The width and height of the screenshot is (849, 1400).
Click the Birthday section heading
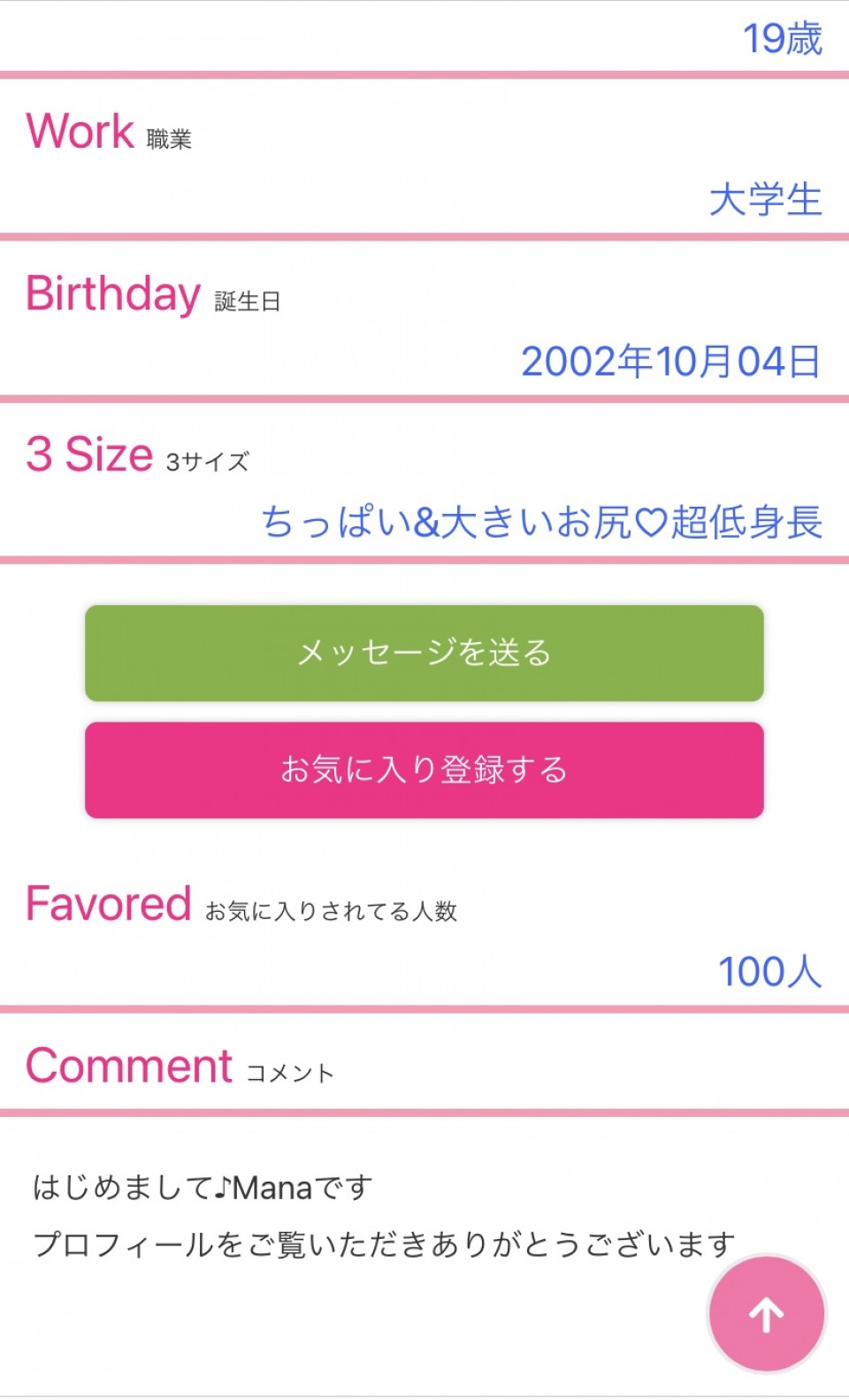point(113,294)
